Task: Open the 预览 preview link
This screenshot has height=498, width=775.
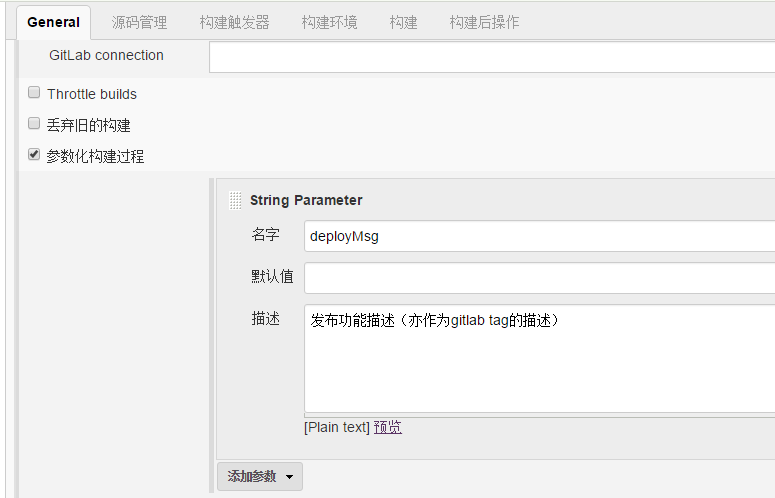Action: click(388, 427)
